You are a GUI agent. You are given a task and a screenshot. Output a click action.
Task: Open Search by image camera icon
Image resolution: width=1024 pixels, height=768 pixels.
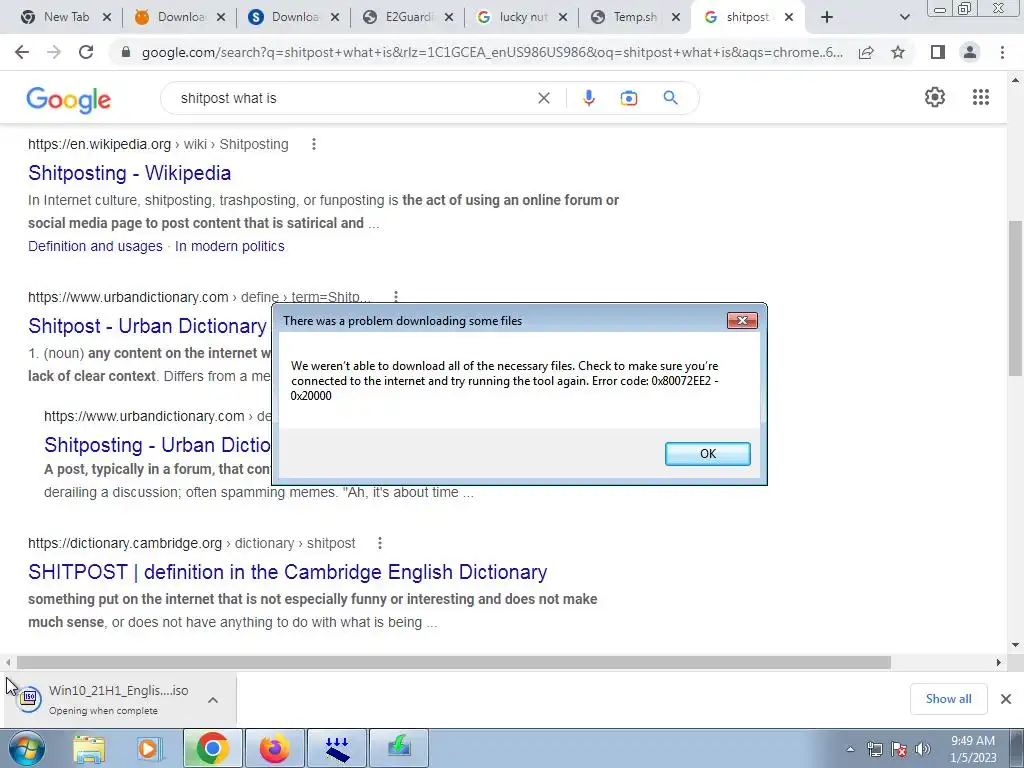coord(628,98)
